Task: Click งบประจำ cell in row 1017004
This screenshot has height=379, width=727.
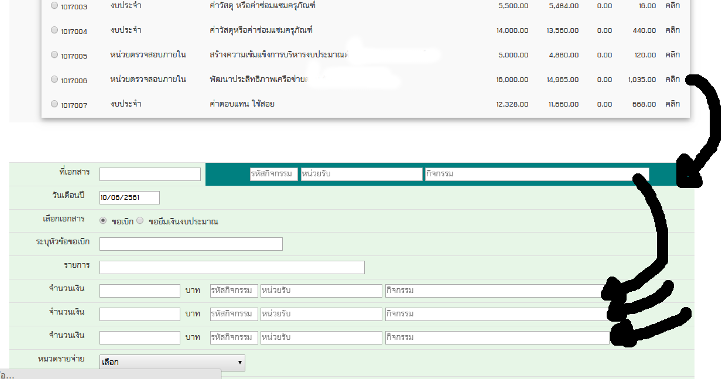Action: [126, 30]
